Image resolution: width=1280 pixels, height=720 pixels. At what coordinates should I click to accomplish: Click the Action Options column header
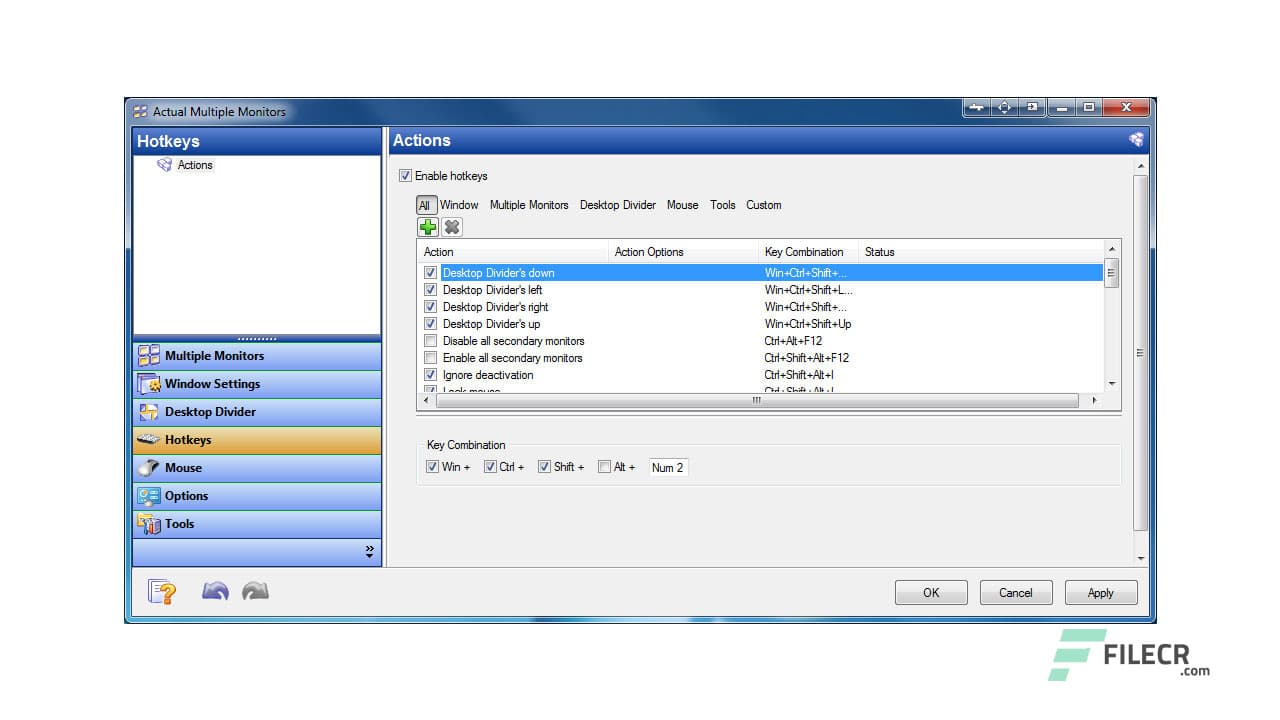[684, 252]
